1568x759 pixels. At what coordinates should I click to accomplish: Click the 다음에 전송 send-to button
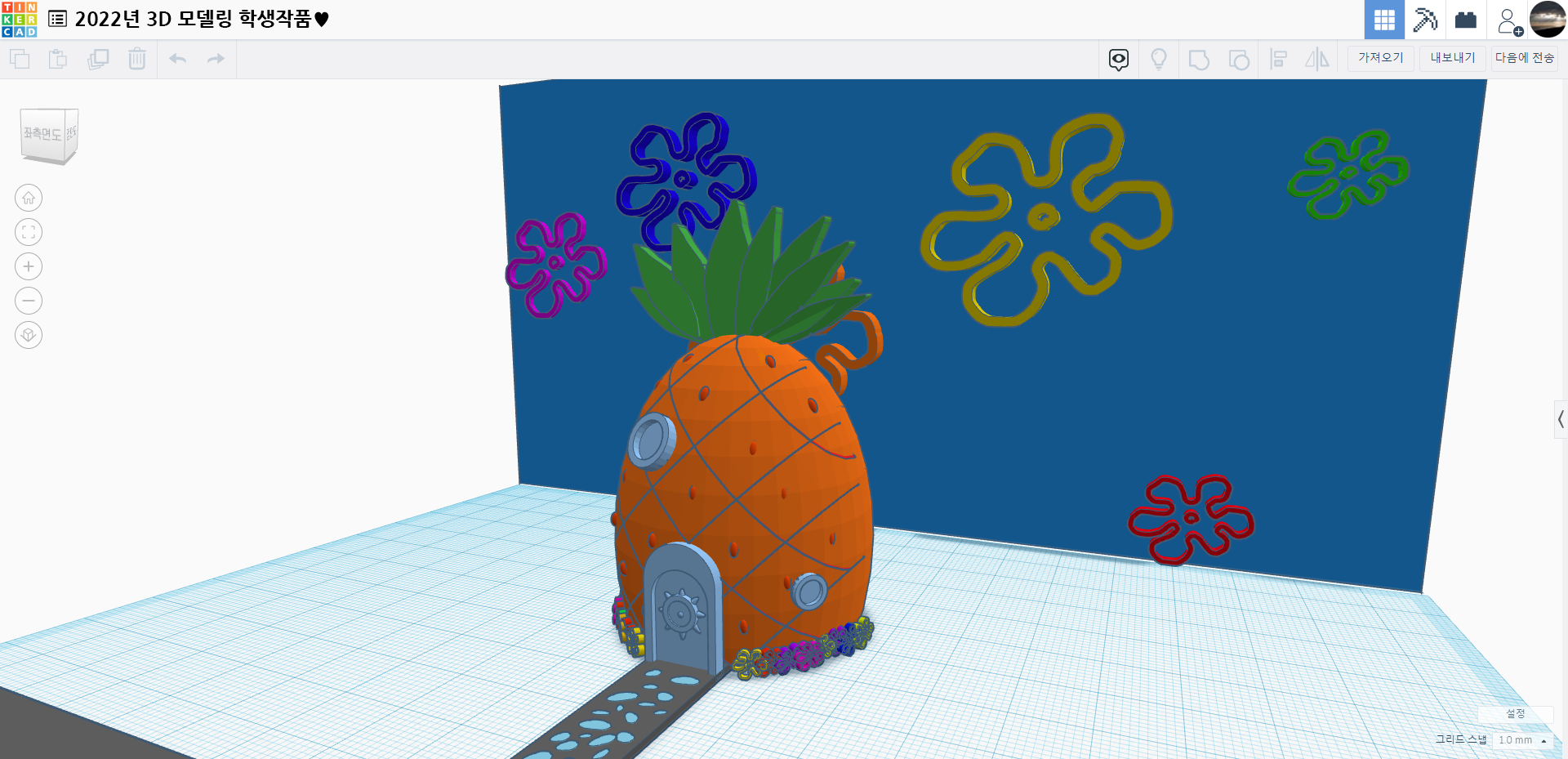(x=1525, y=58)
